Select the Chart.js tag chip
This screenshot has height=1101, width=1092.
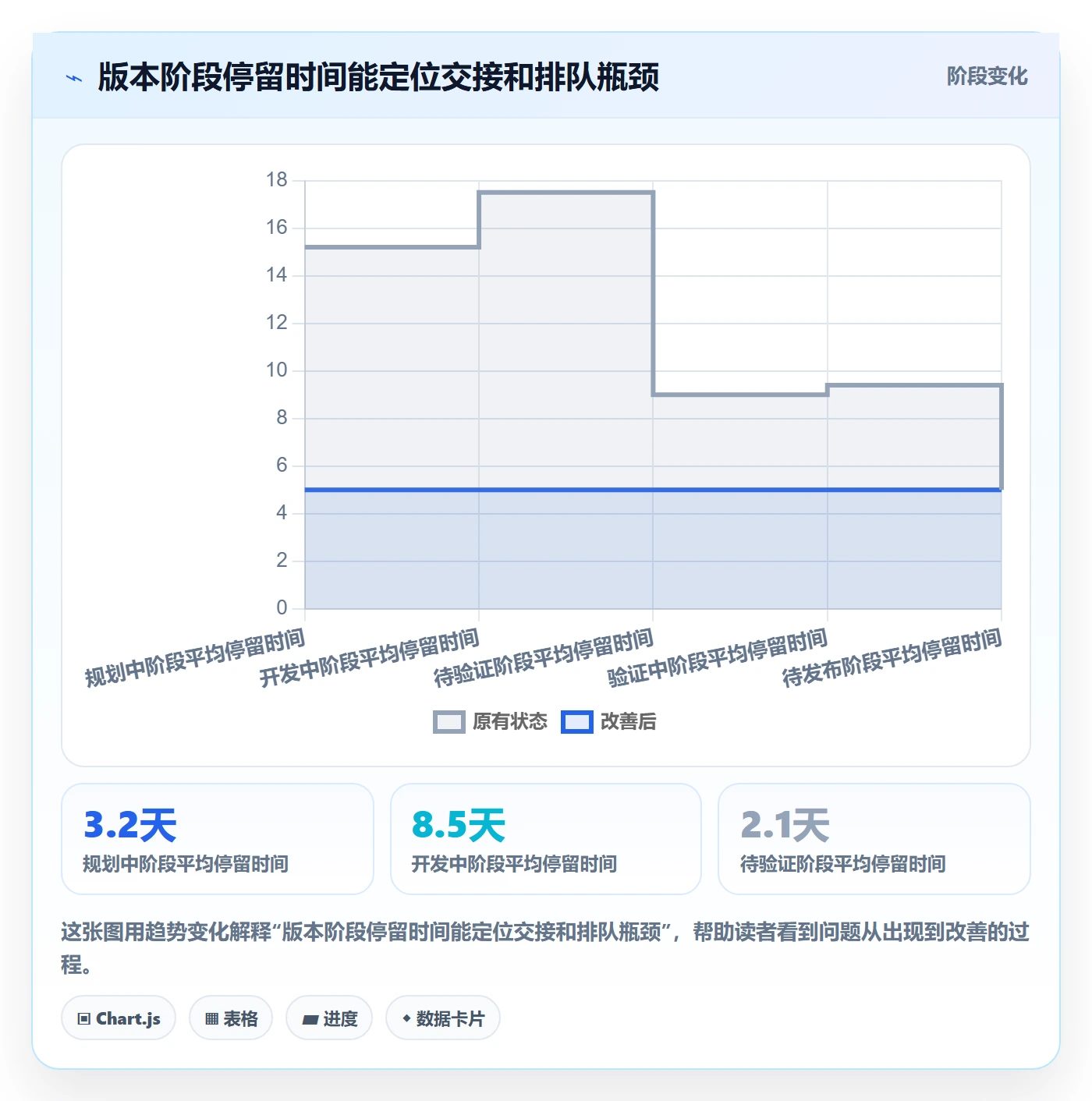119,1018
